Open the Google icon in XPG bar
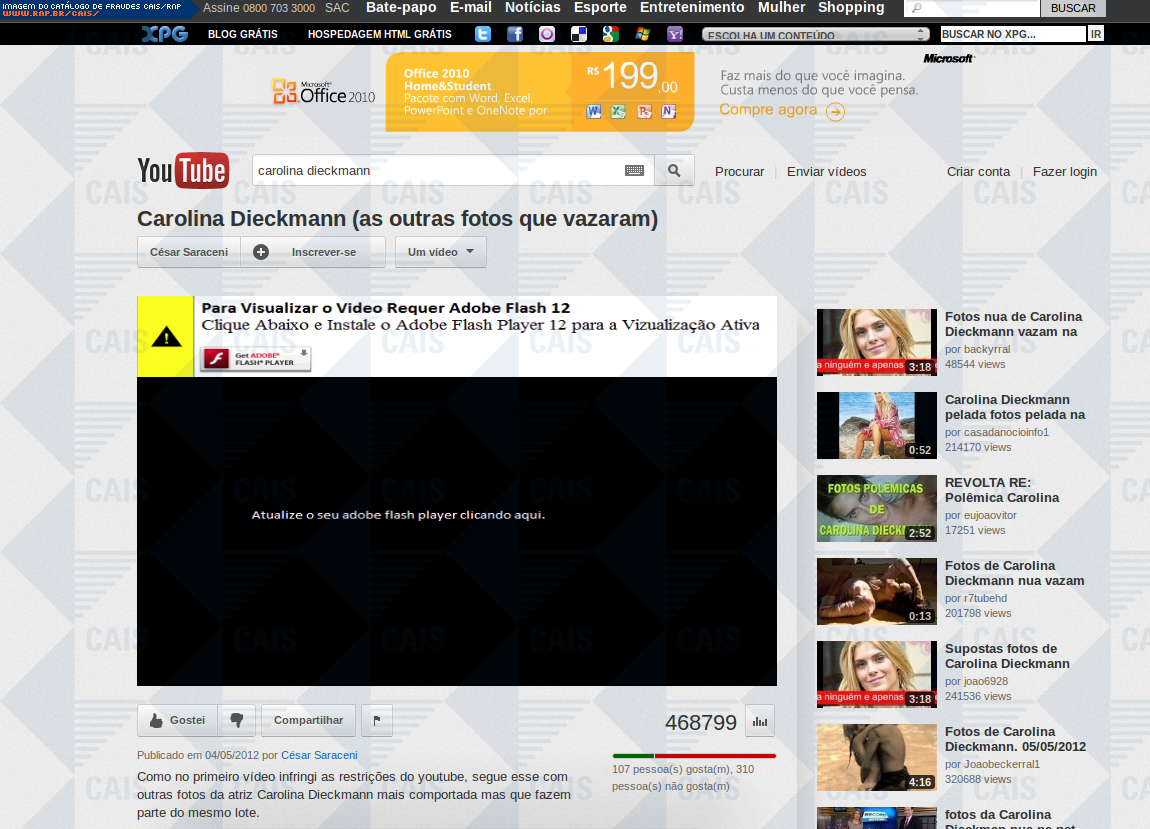Image resolution: width=1150 pixels, height=829 pixels. [611, 34]
